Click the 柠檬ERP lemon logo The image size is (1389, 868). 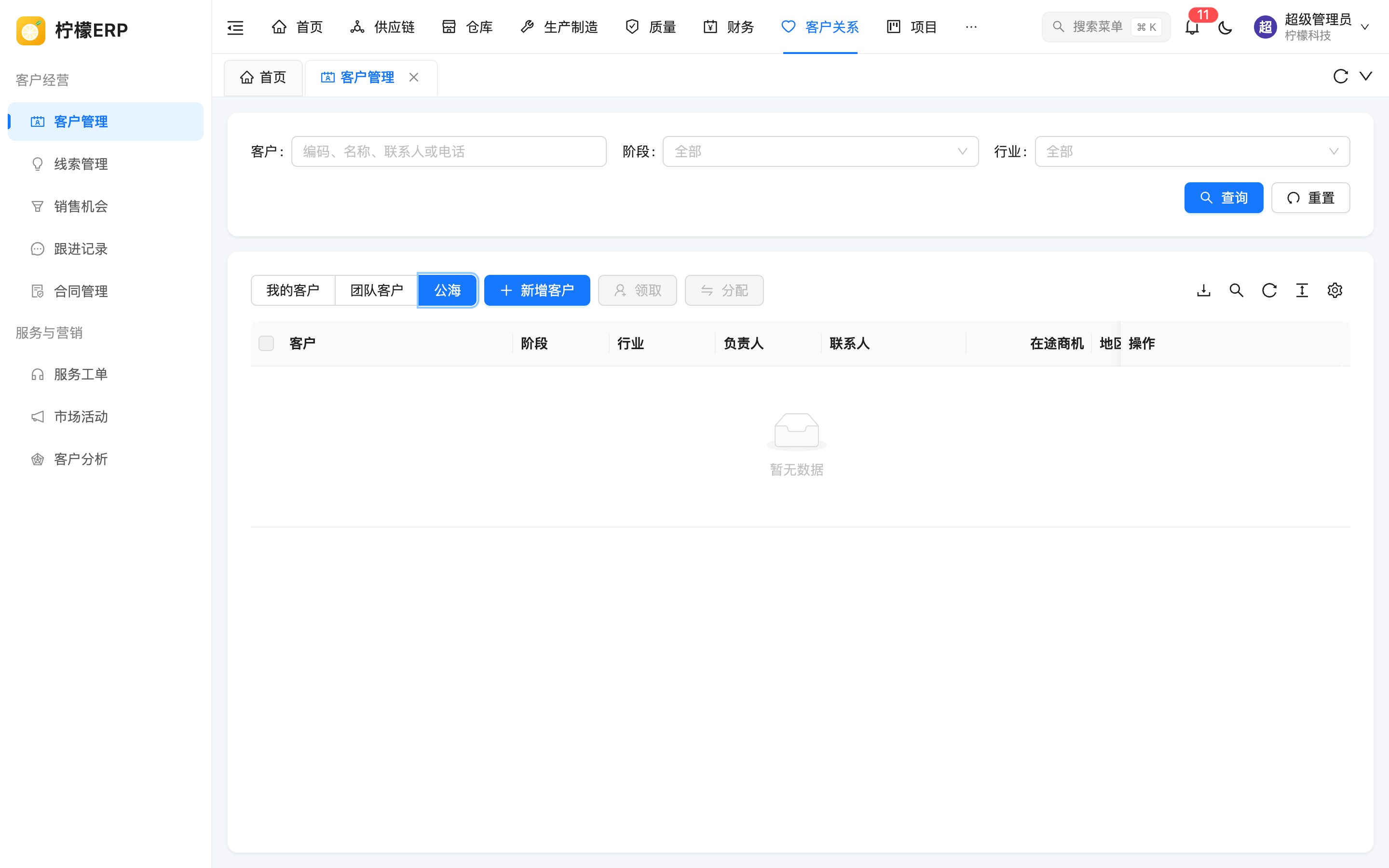(x=31, y=30)
